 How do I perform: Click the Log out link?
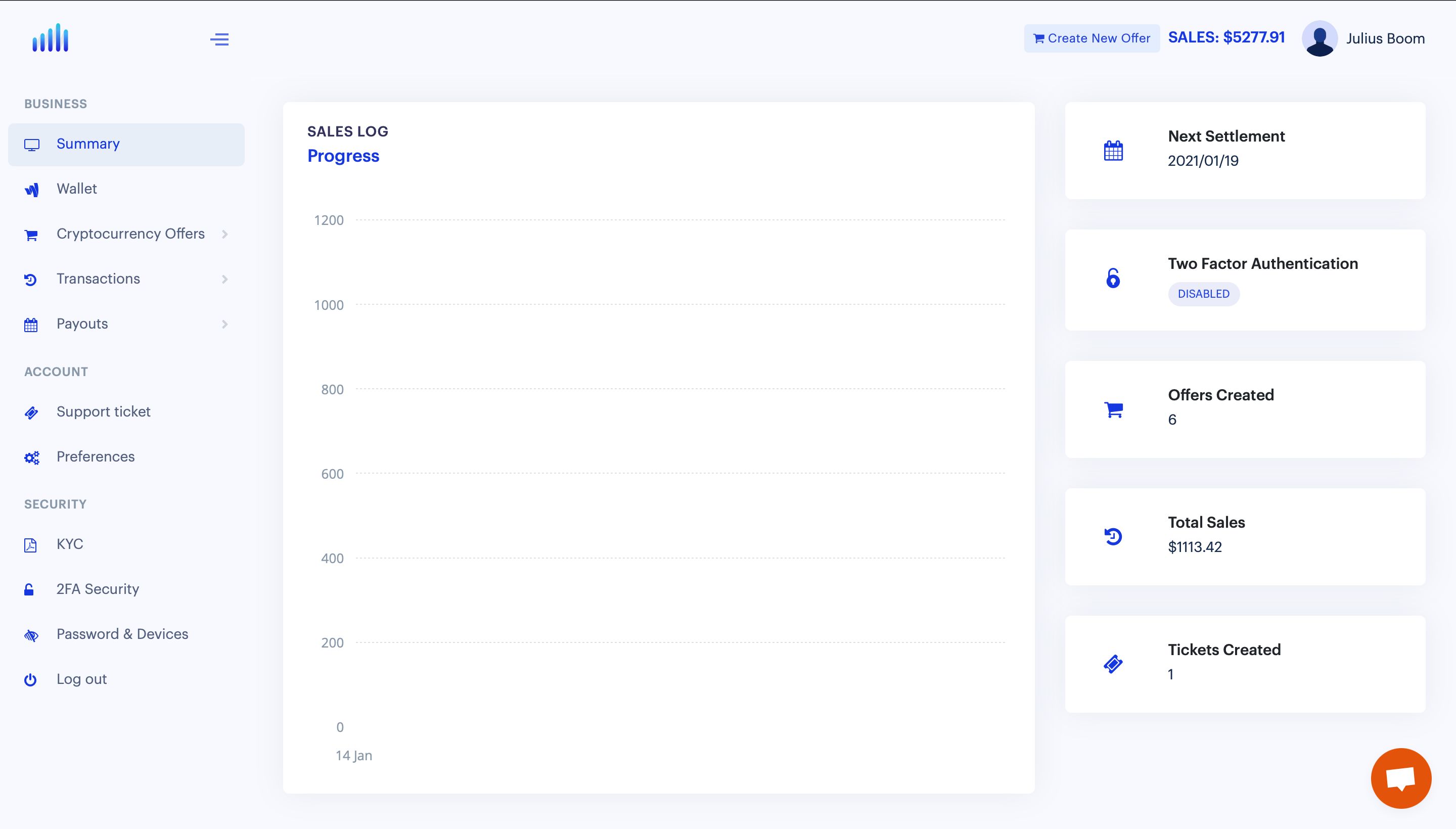coord(81,679)
